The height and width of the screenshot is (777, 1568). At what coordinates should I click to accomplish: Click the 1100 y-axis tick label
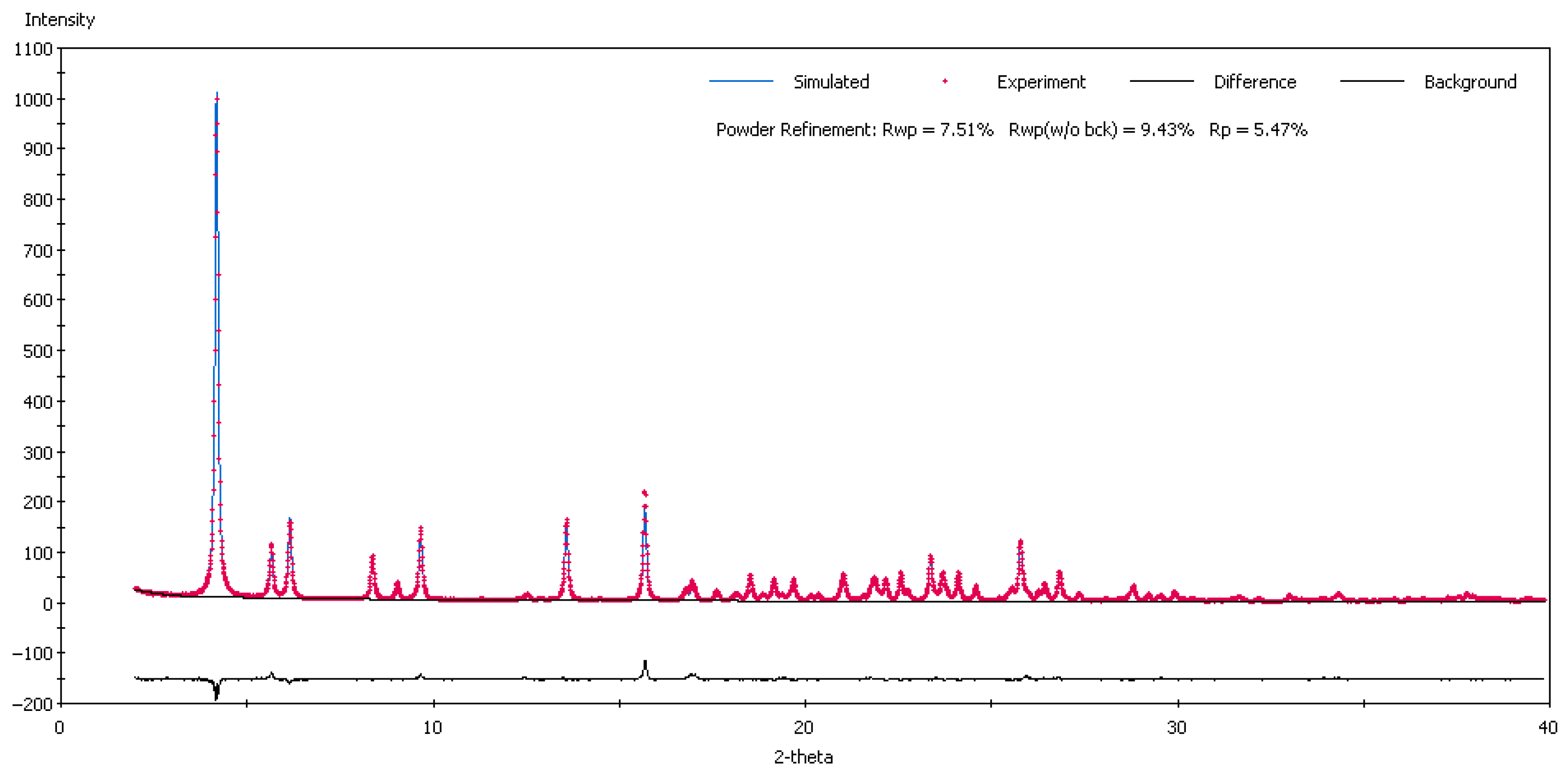coord(33,49)
